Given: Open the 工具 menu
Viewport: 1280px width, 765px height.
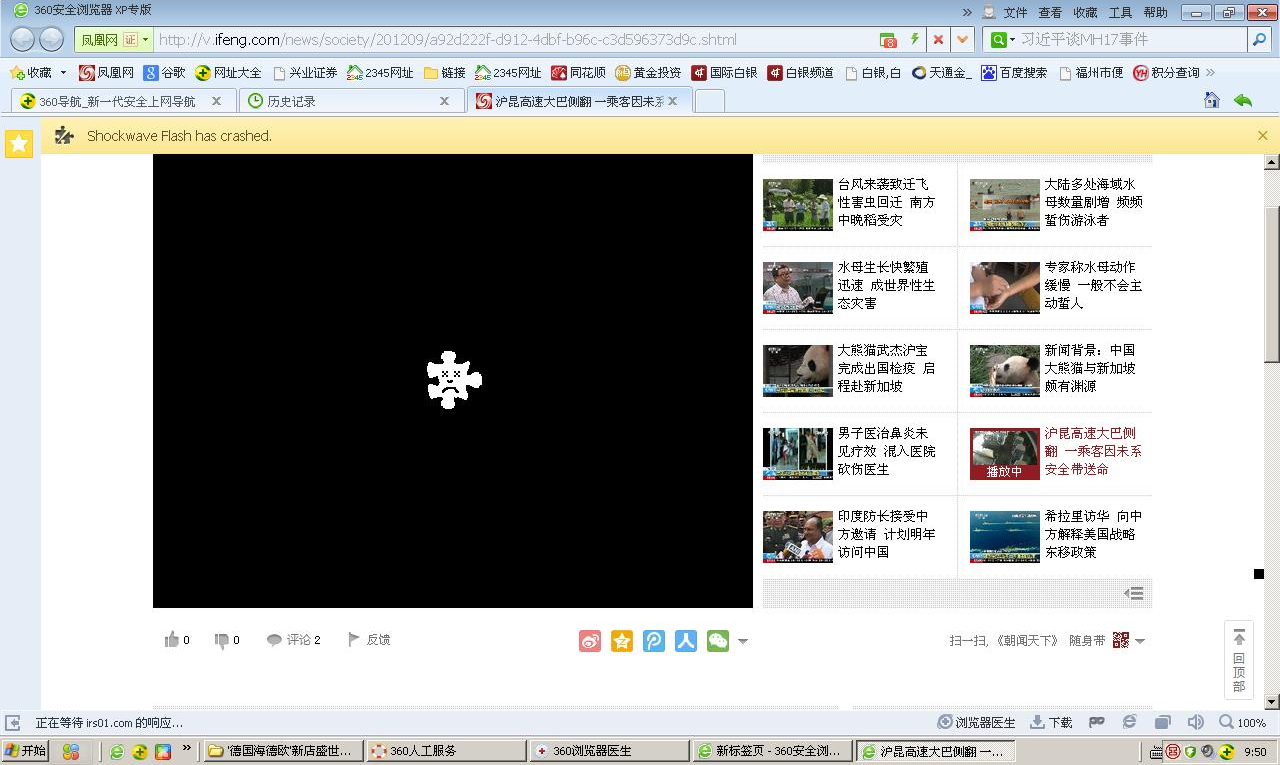Looking at the screenshot, I should coord(1120,12).
